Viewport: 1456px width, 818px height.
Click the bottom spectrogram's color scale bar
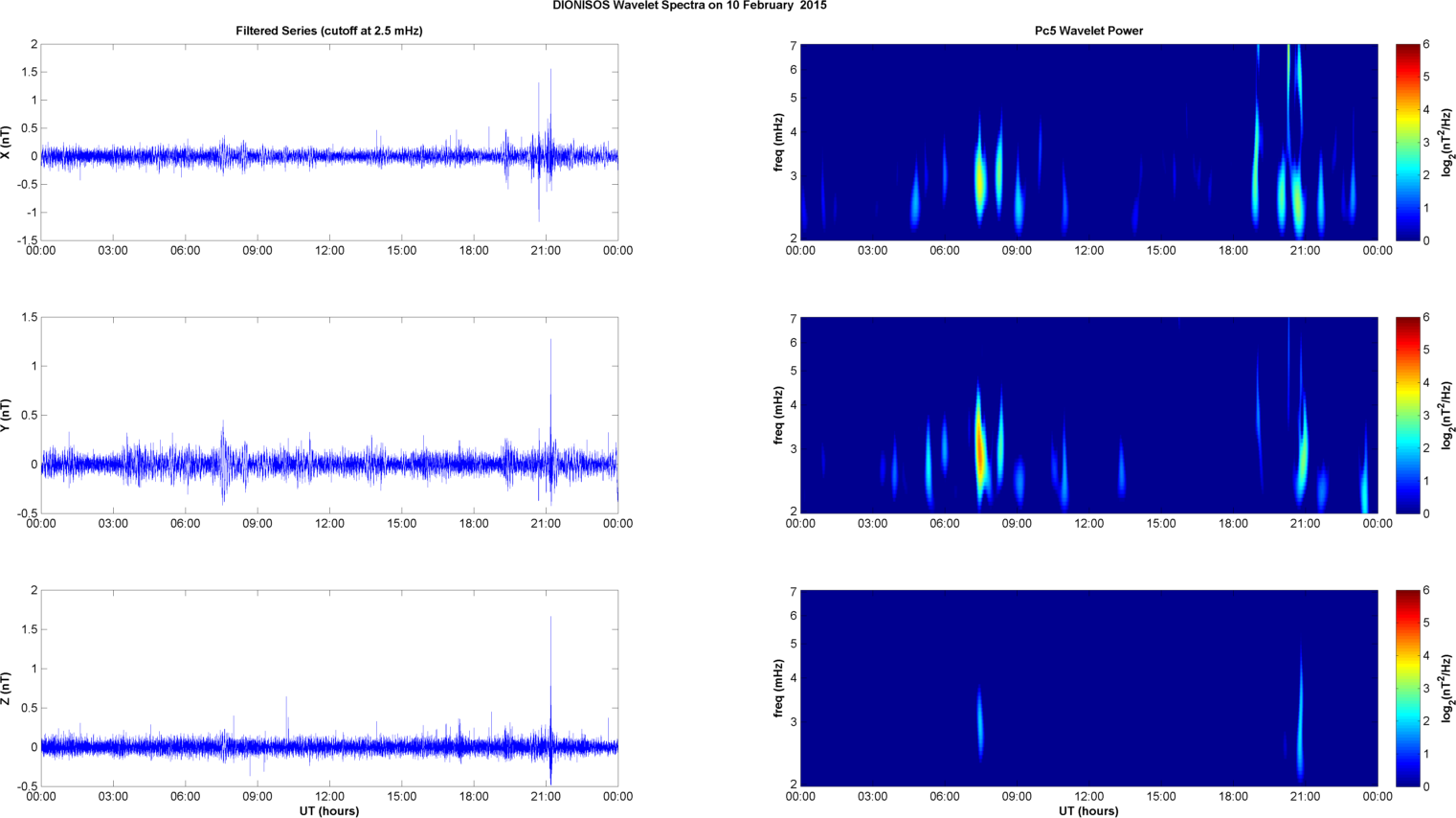click(1407, 688)
